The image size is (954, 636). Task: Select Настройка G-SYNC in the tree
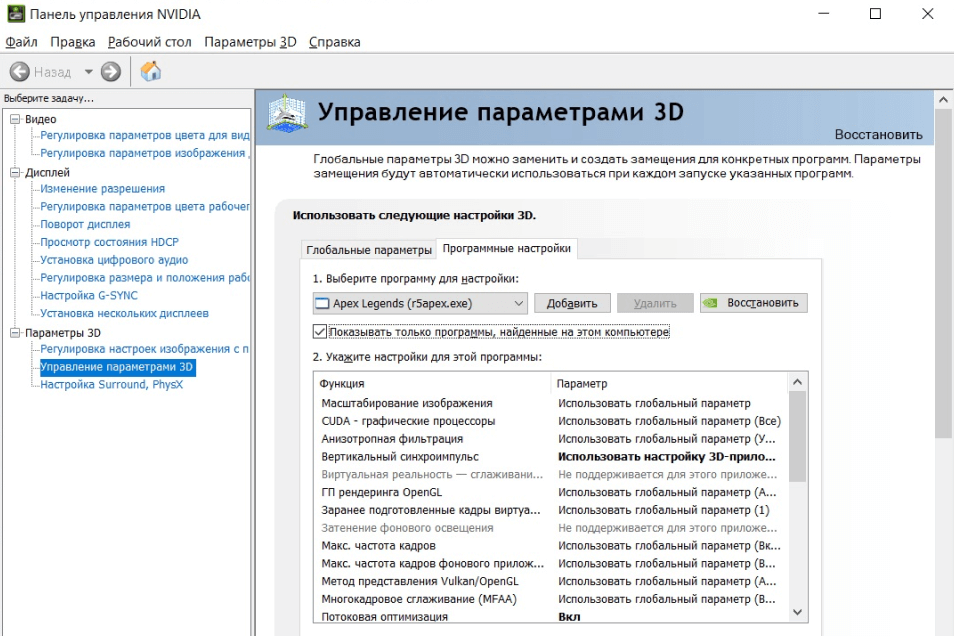(x=89, y=296)
